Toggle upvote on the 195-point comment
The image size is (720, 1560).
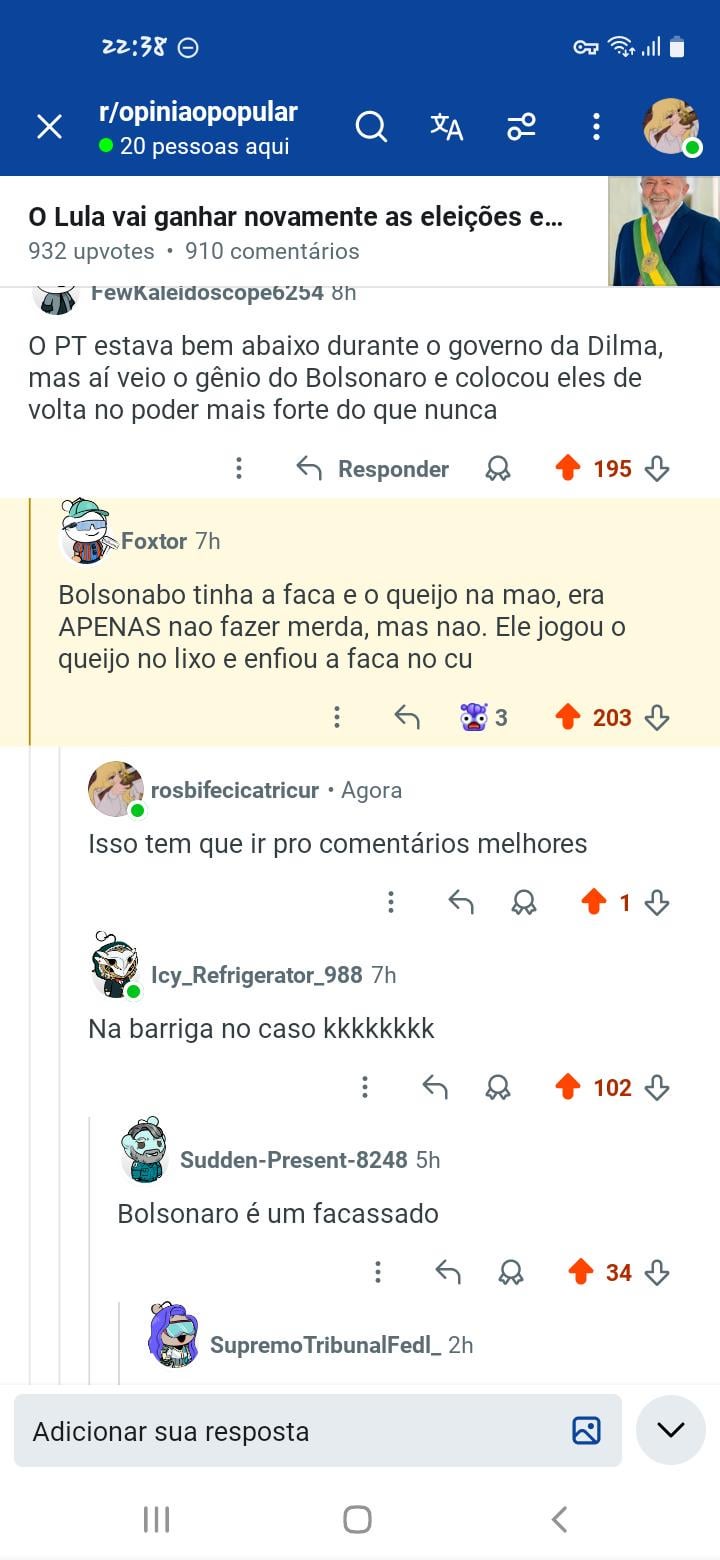[568, 468]
